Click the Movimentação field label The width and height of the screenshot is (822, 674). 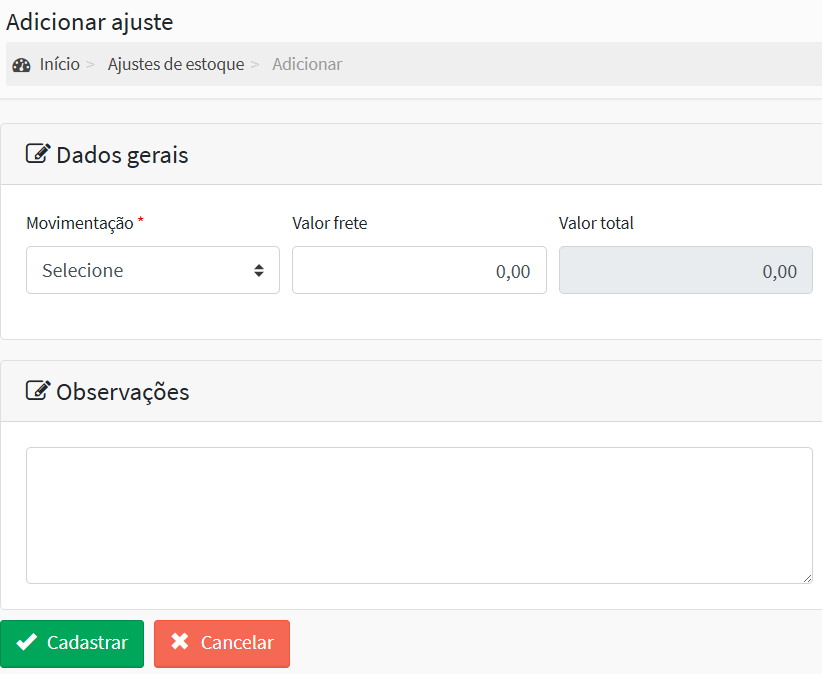coord(79,223)
